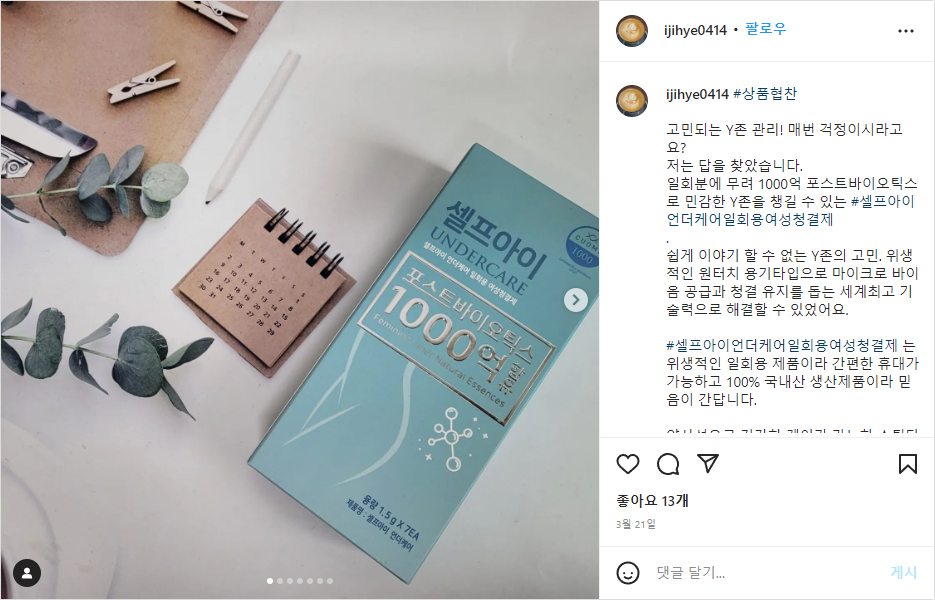935x600 pixels.
Task: Show tagged people icon on photo
Action: pos(27,573)
